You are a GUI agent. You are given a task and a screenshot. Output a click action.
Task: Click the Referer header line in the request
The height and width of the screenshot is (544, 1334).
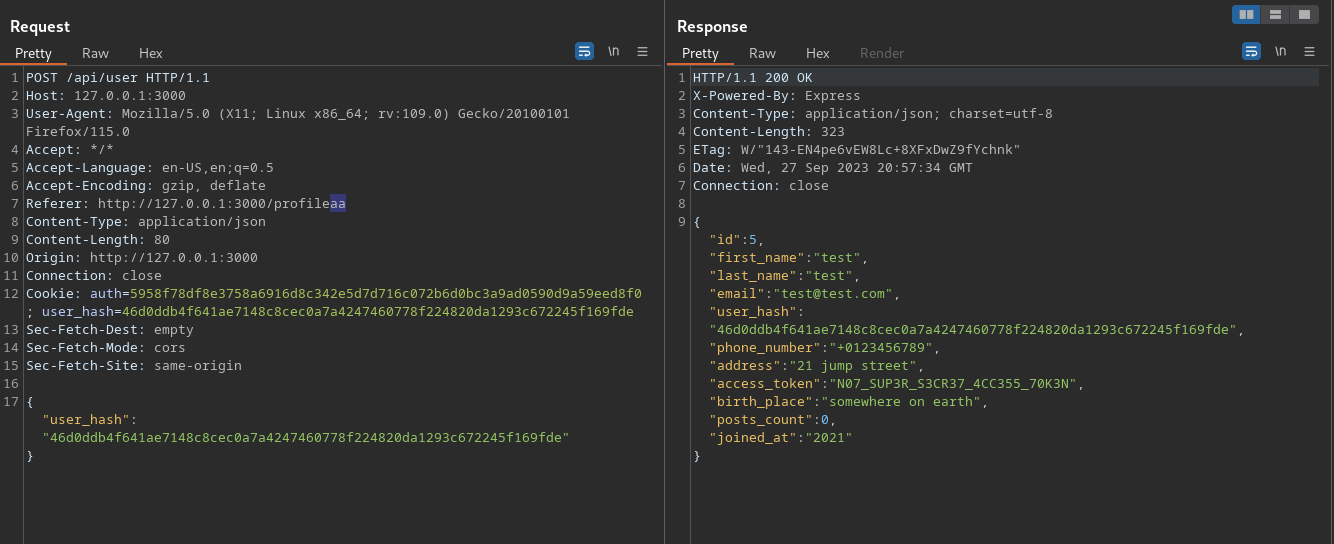click(x=185, y=204)
